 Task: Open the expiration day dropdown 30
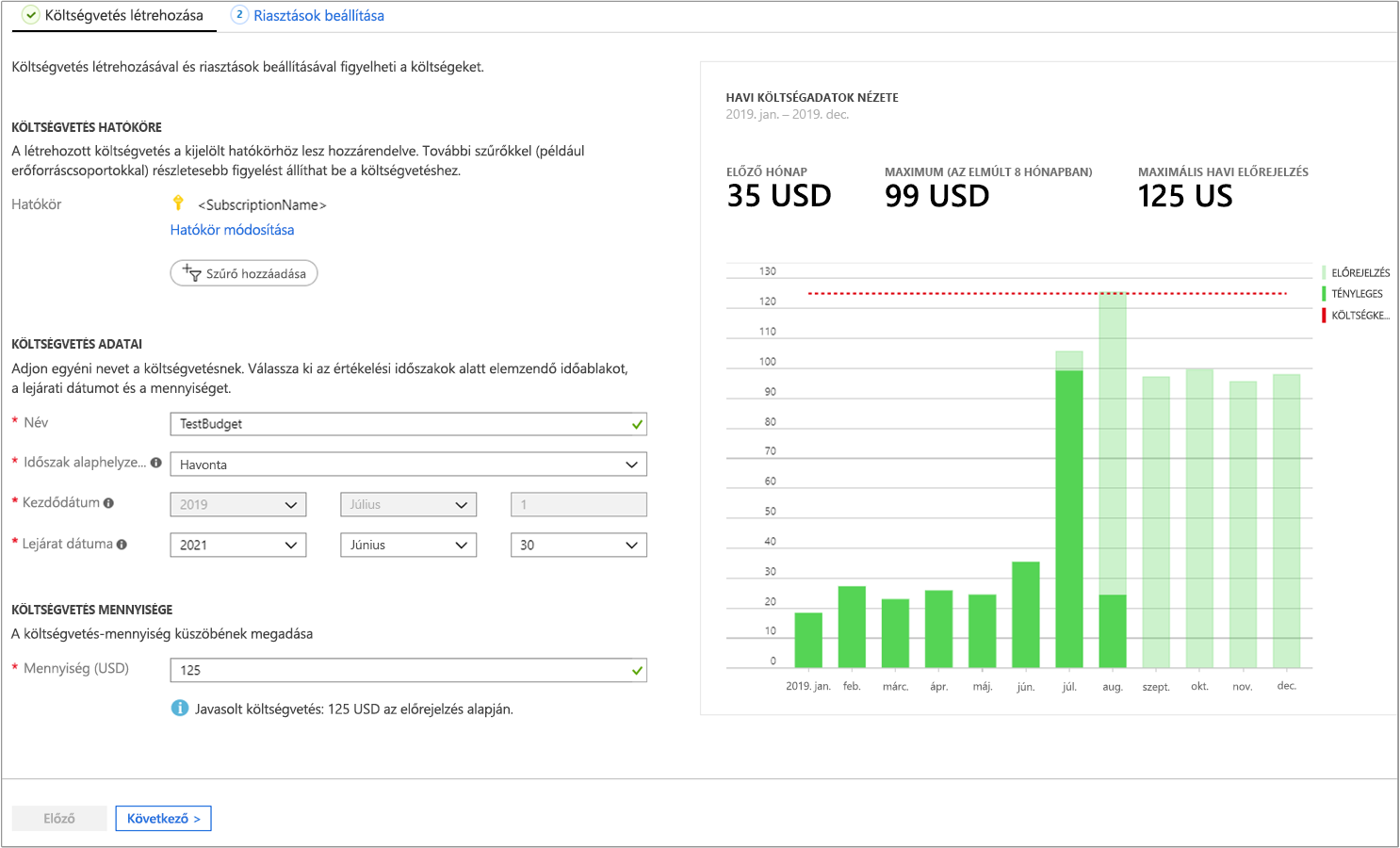[x=578, y=546]
